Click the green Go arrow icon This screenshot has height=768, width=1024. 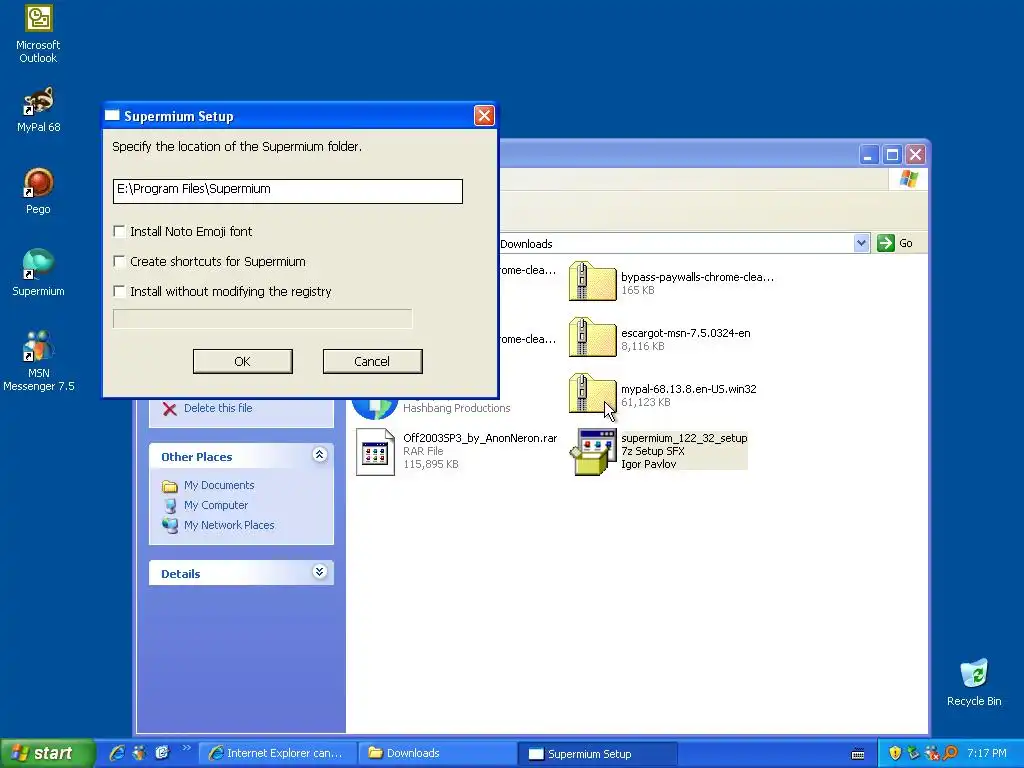(x=886, y=244)
